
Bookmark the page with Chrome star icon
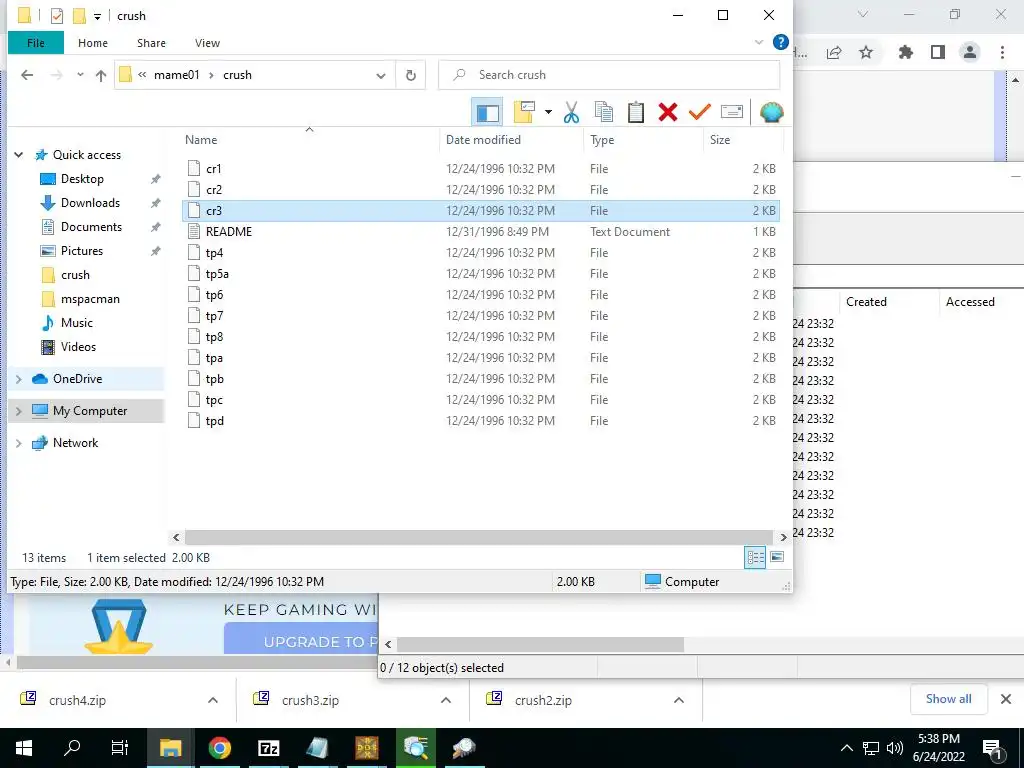pos(866,52)
